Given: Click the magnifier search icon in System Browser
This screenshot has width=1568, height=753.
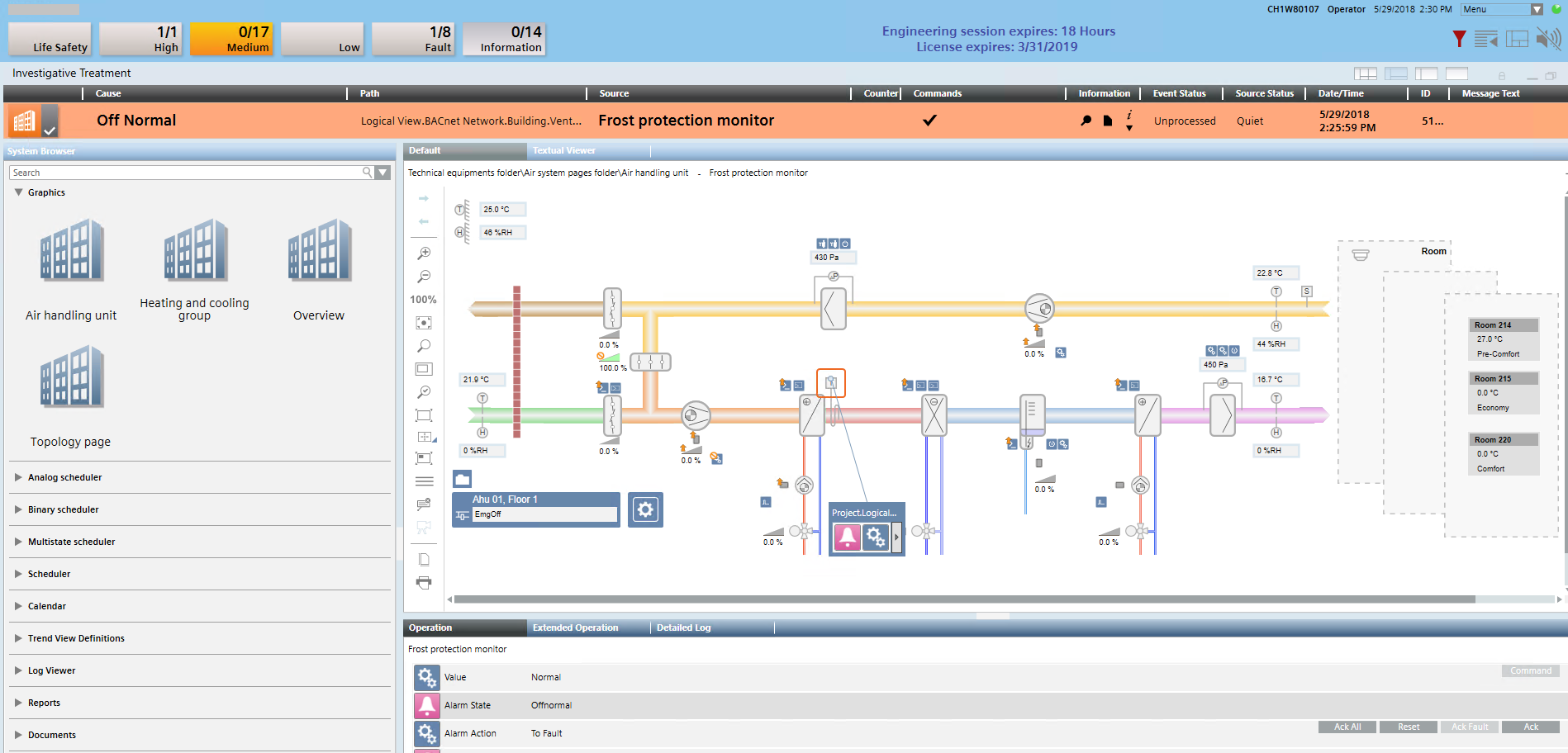Looking at the screenshot, I should click(x=367, y=172).
